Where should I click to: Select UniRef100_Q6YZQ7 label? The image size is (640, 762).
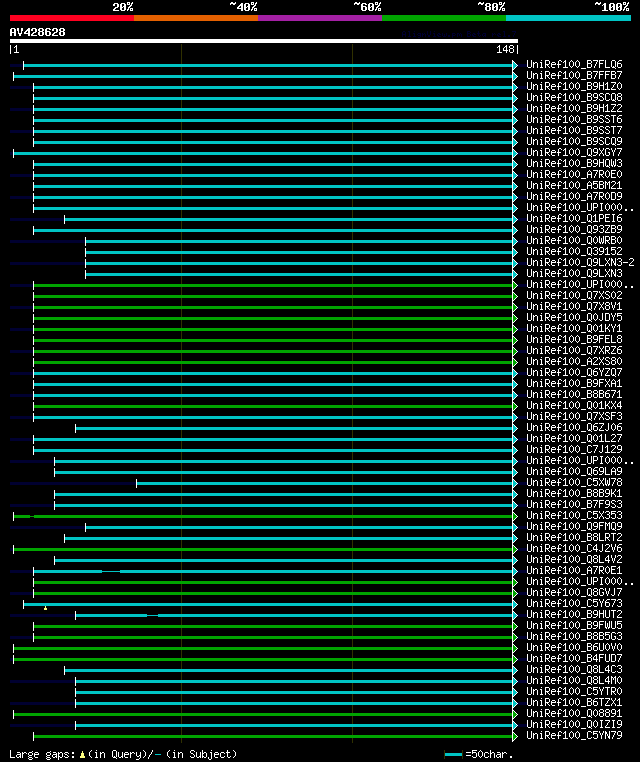574,373
